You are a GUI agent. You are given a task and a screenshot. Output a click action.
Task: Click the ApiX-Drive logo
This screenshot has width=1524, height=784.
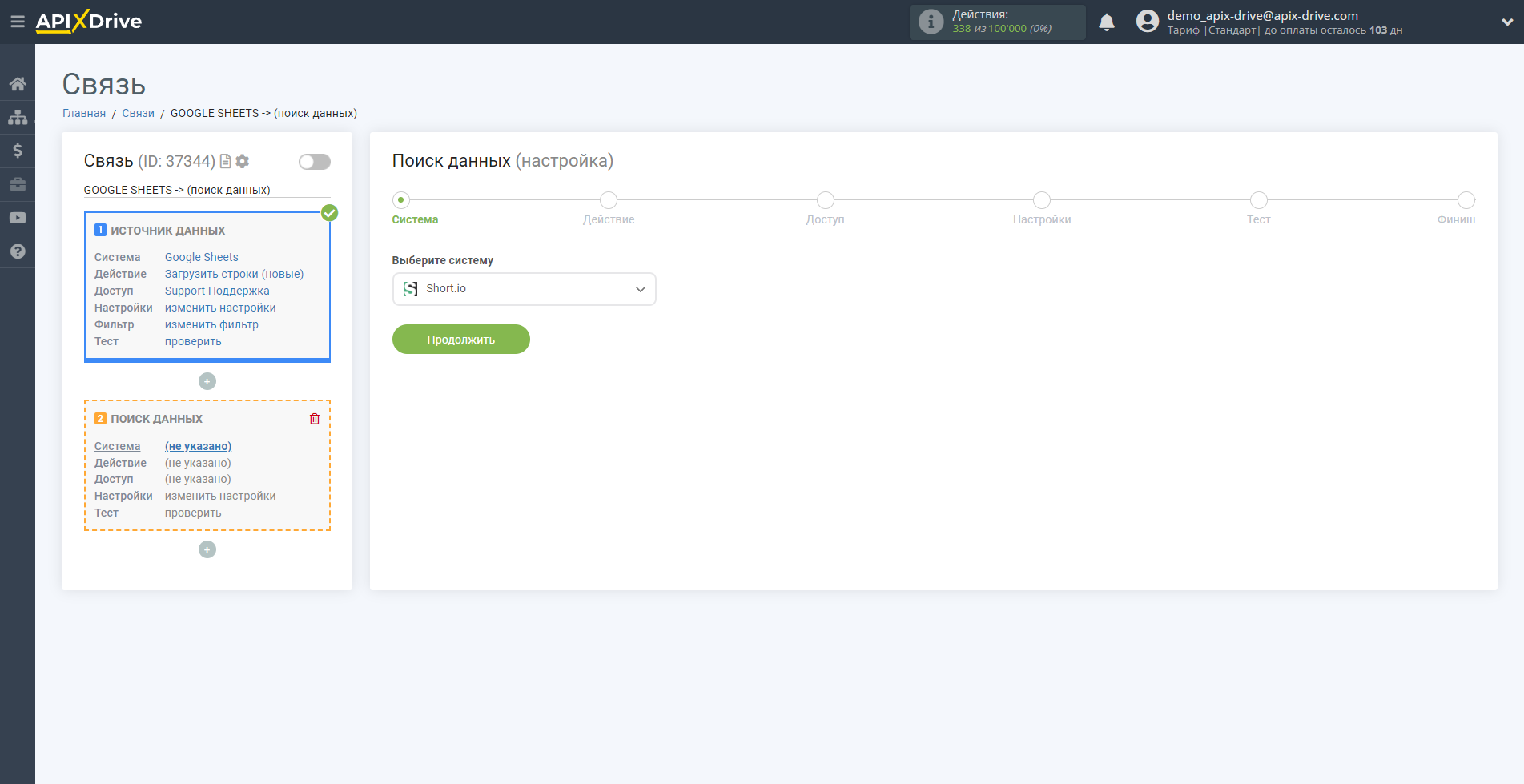click(89, 22)
